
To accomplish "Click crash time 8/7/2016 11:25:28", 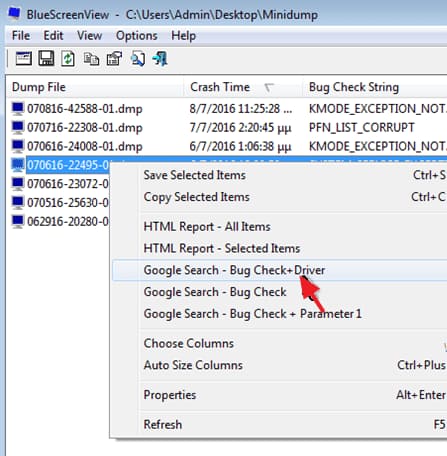I will point(241,109).
